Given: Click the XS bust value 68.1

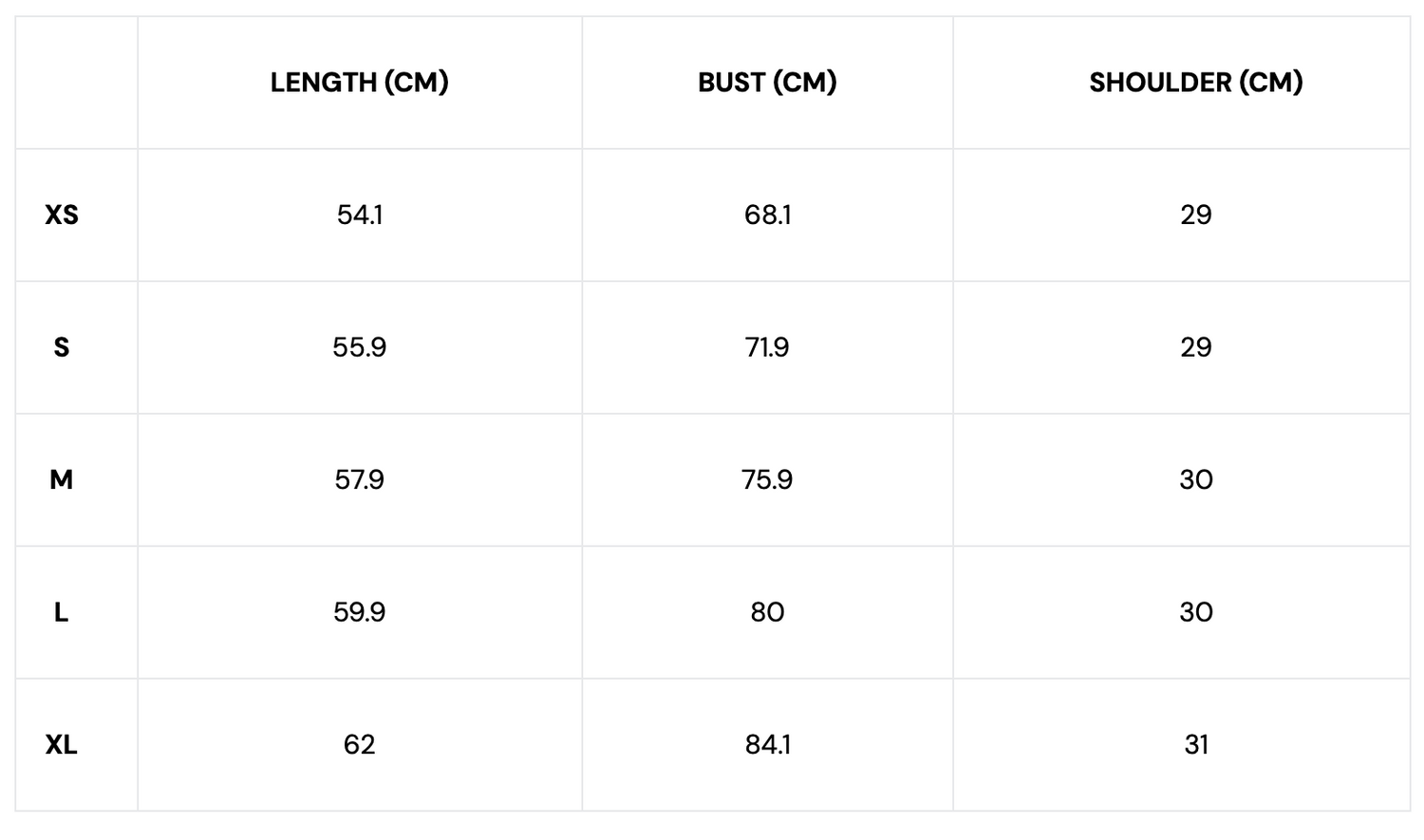Looking at the screenshot, I should point(767,215).
